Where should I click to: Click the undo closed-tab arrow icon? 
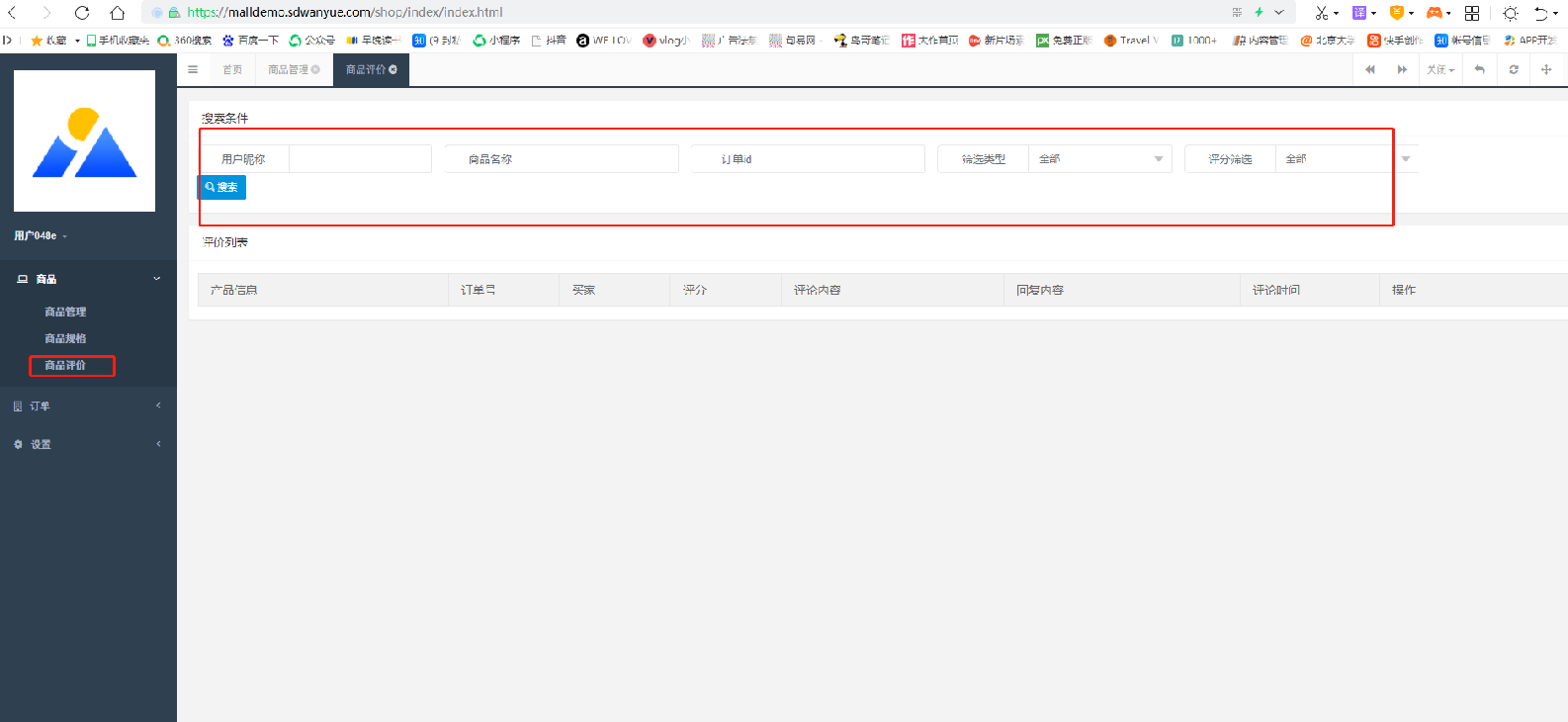pos(1540,13)
